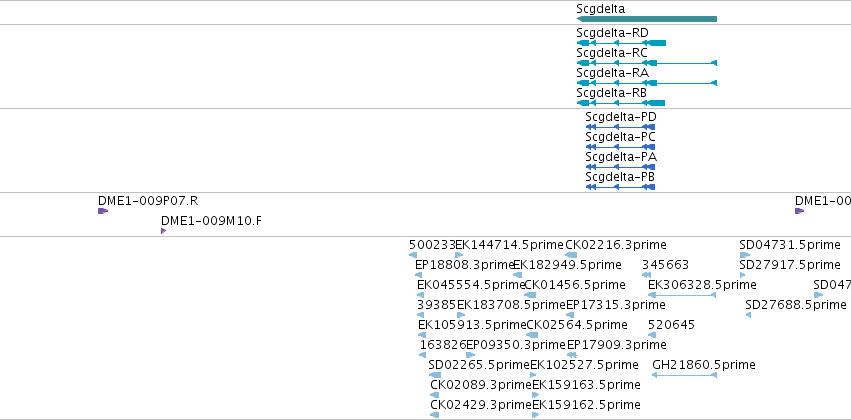851x420 pixels.
Task: Select the Scgdelta-RD transcript glyph
Action: 621,43
